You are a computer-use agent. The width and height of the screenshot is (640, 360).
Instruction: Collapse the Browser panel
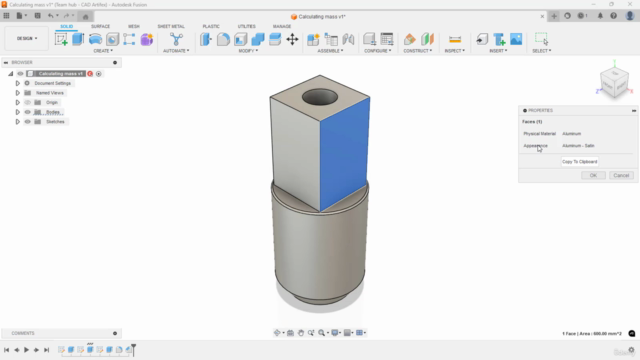(6, 62)
